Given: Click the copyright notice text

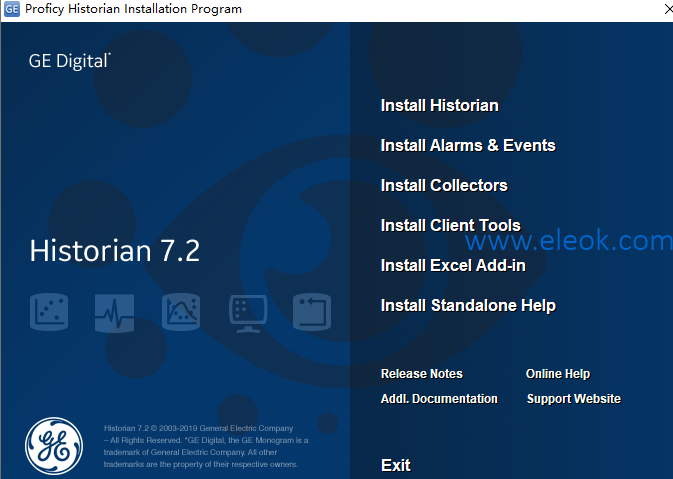Looking at the screenshot, I should tap(206, 446).
